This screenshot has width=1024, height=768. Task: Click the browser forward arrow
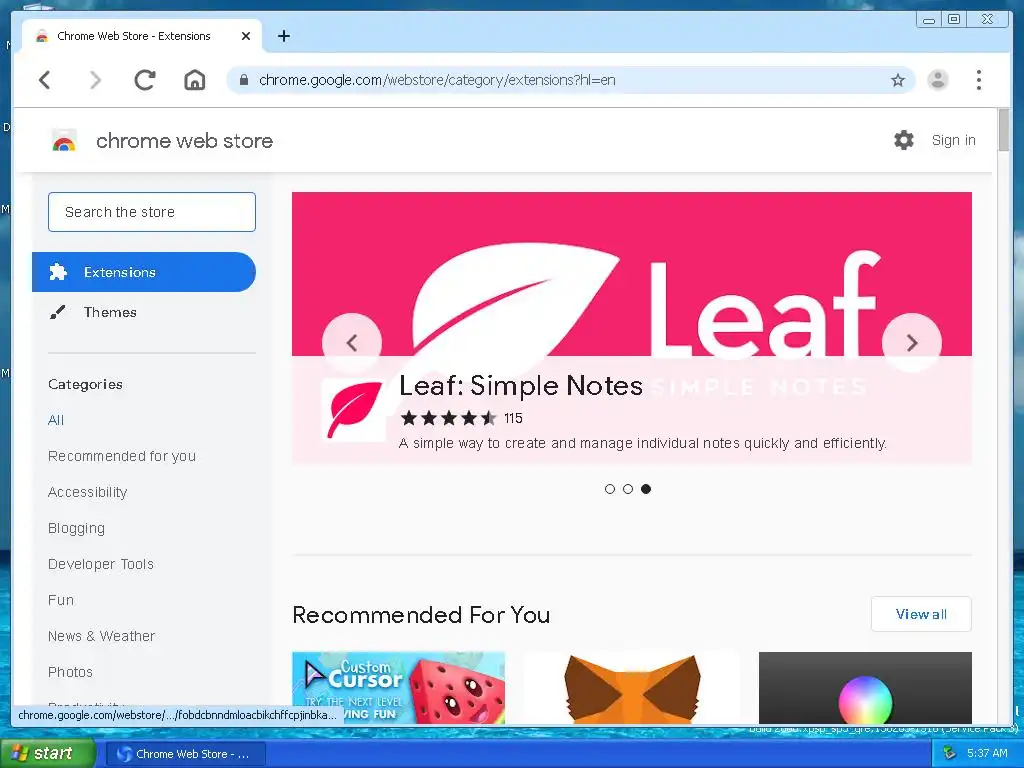[95, 80]
